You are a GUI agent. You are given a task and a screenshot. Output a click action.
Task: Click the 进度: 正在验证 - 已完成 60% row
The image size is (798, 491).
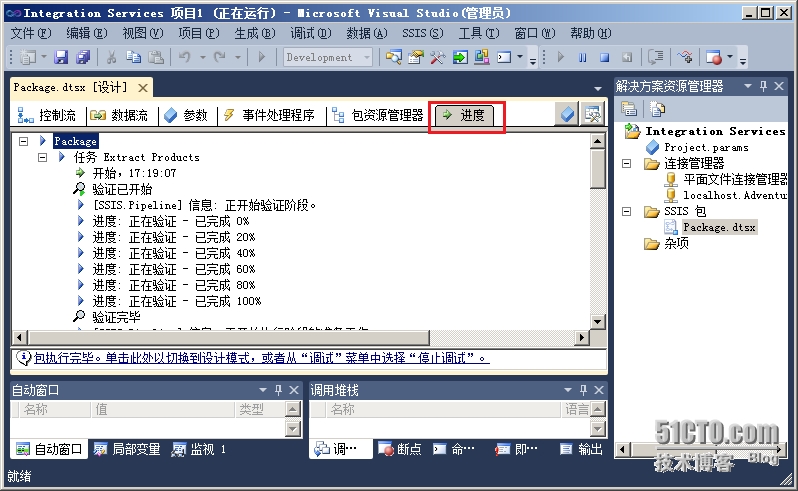tap(174, 269)
